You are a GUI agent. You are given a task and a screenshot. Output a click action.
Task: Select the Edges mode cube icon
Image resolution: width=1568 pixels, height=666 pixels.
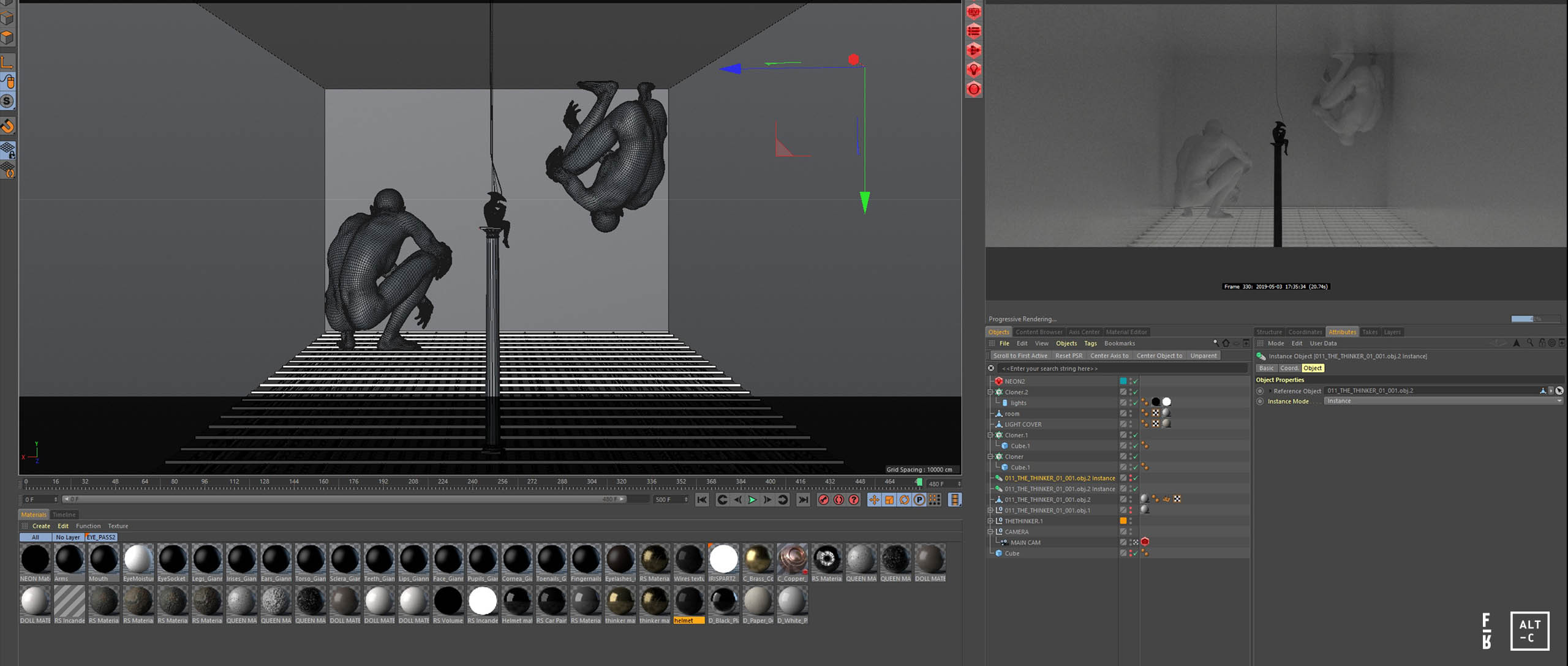coord(7,18)
